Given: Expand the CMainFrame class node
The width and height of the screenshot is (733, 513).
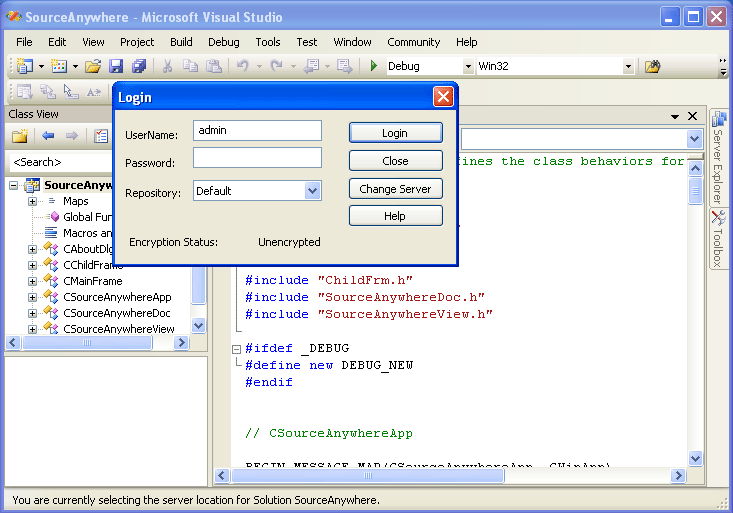Looking at the screenshot, I should (32, 282).
